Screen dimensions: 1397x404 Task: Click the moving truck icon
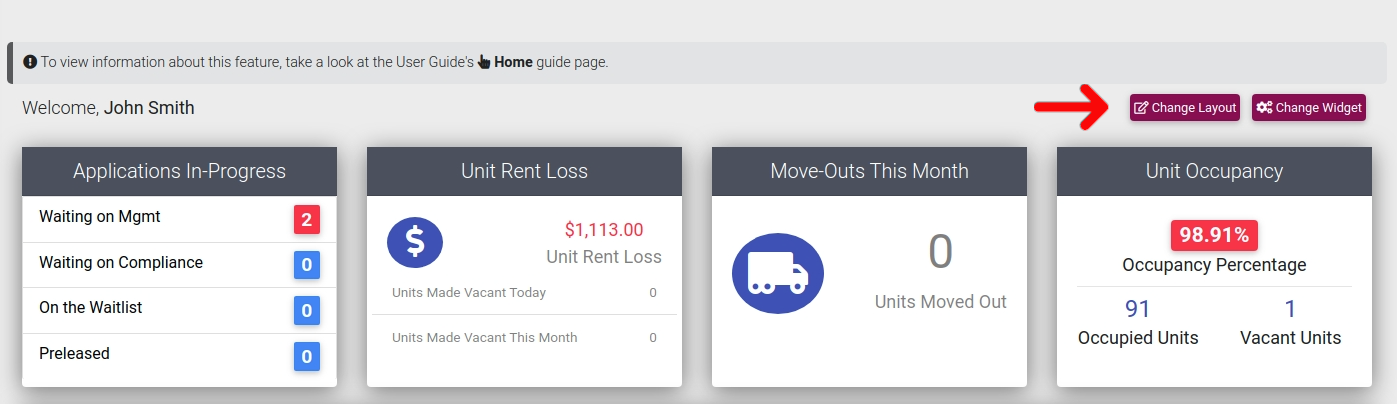pyautogui.click(x=778, y=274)
